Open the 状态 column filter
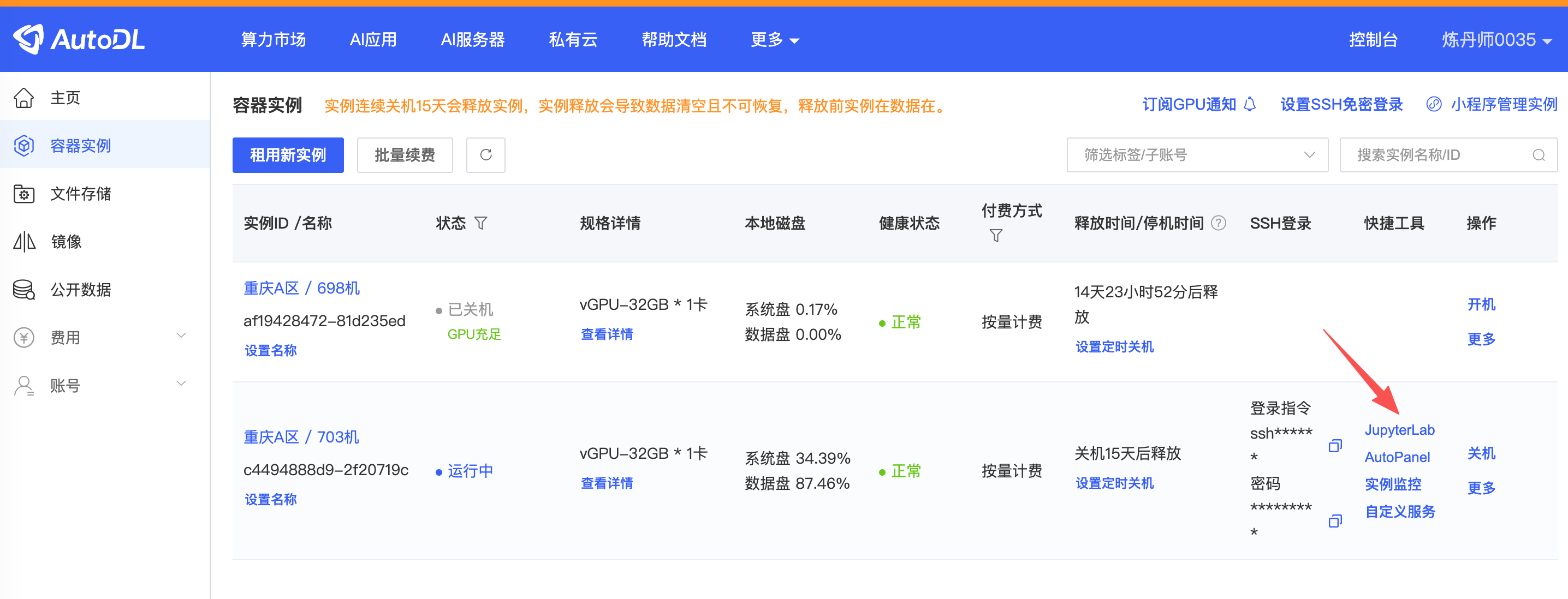This screenshot has height=599, width=1568. [x=481, y=223]
